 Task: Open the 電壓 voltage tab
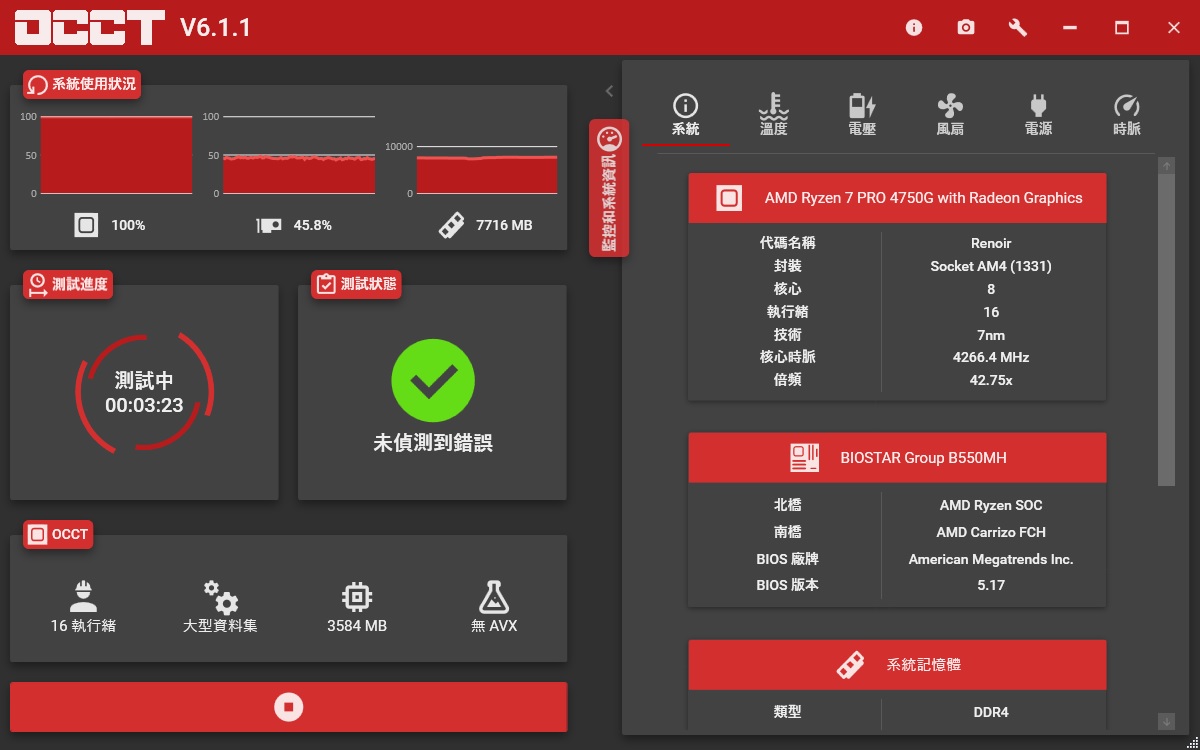862,115
